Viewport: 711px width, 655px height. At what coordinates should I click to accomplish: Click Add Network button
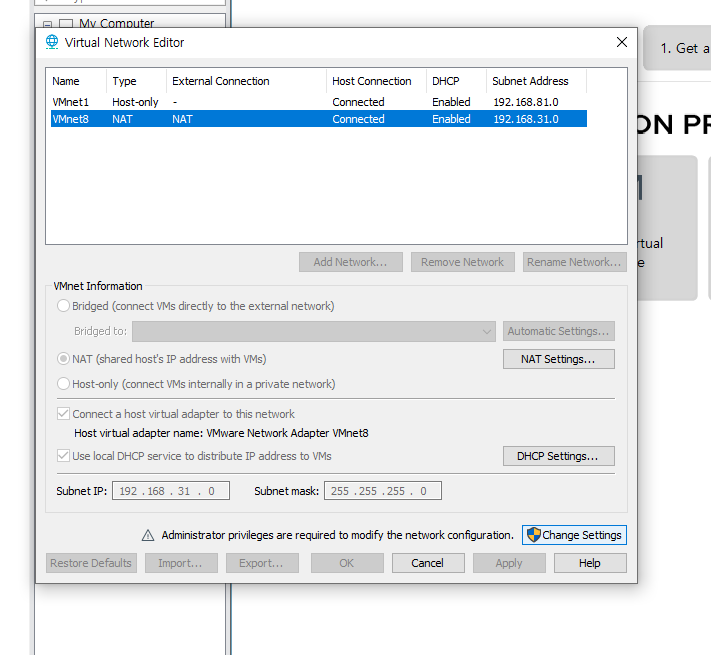coord(351,262)
